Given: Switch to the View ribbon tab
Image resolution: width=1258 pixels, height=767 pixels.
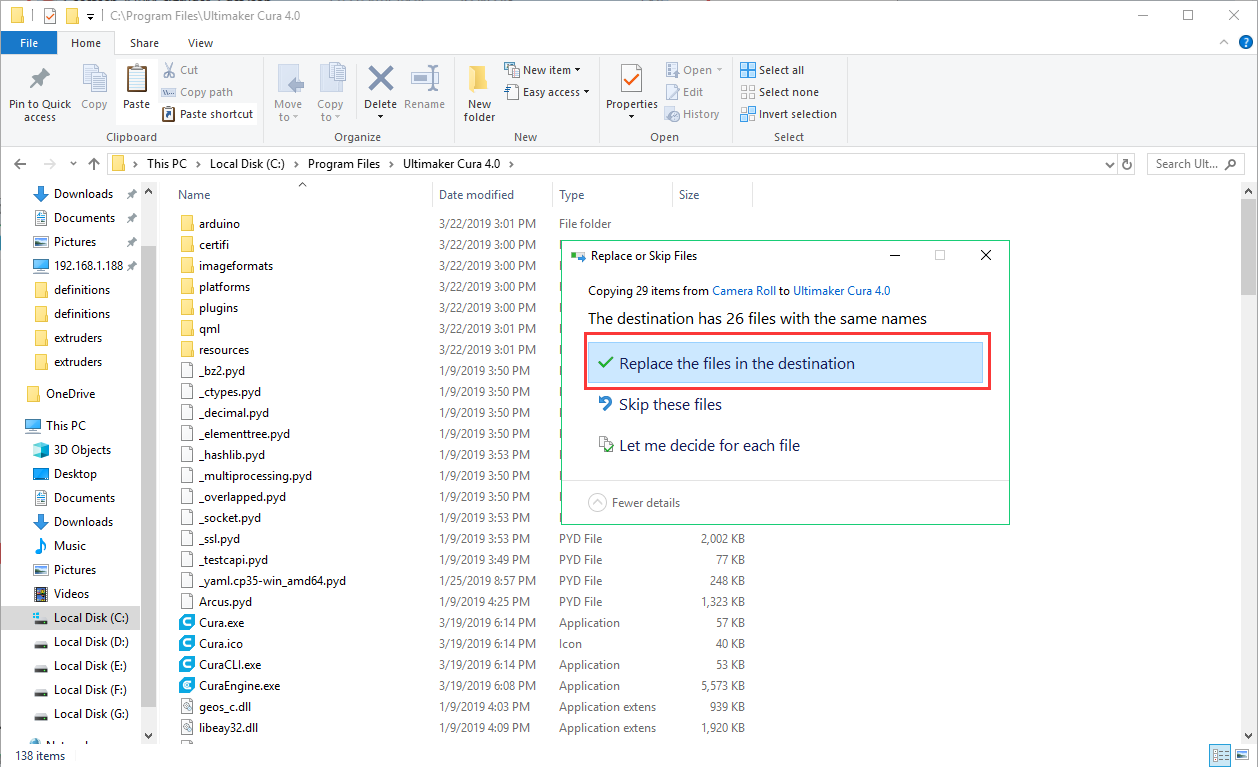Looking at the screenshot, I should point(200,43).
